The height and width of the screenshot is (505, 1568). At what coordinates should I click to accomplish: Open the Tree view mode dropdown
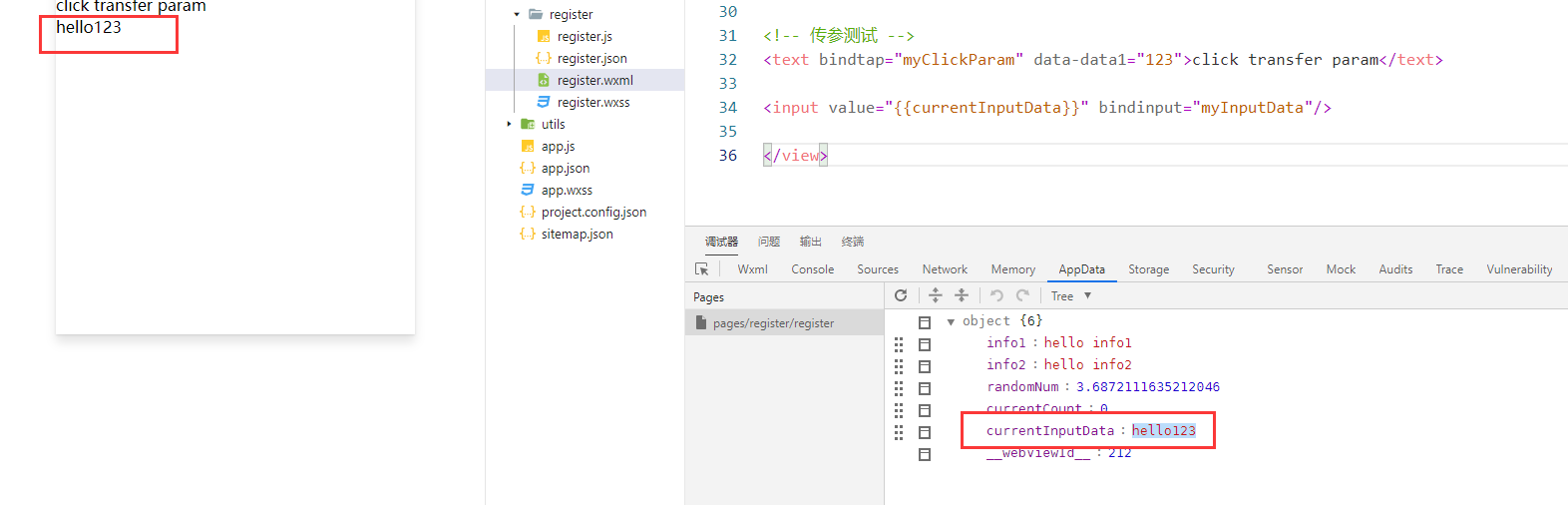[1071, 295]
